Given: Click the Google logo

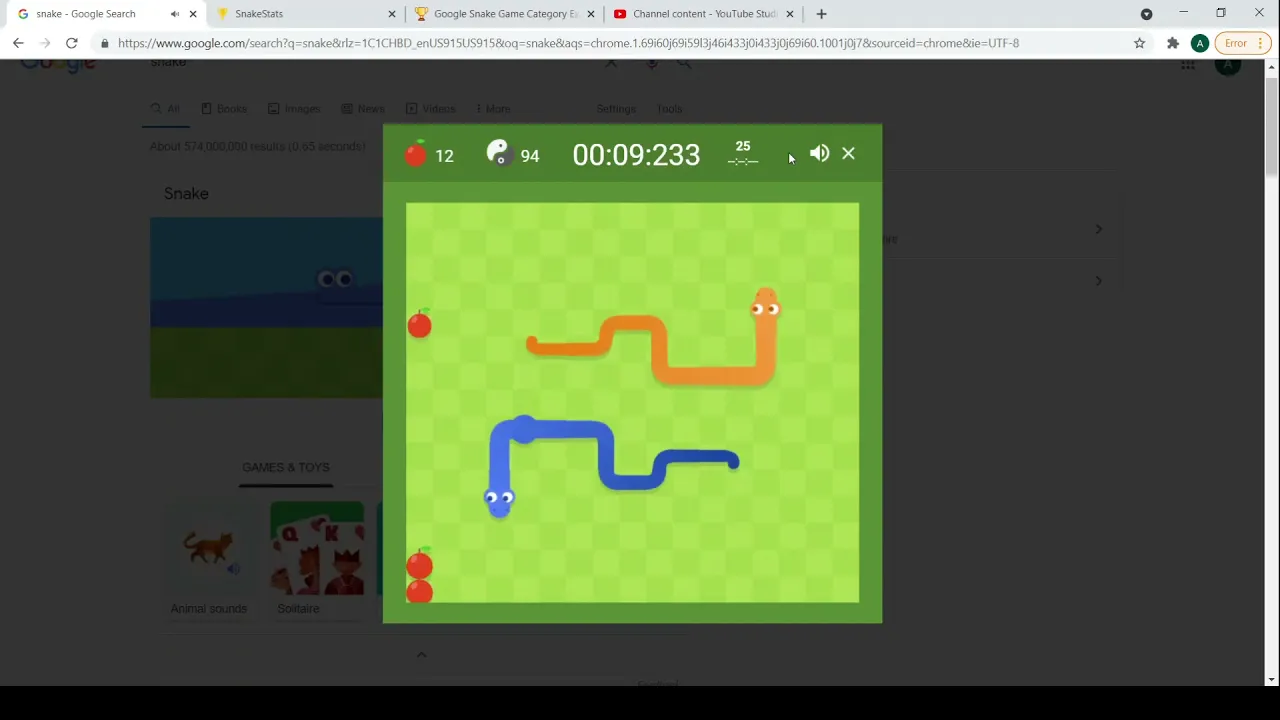Looking at the screenshot, I should tap(58, 65).
